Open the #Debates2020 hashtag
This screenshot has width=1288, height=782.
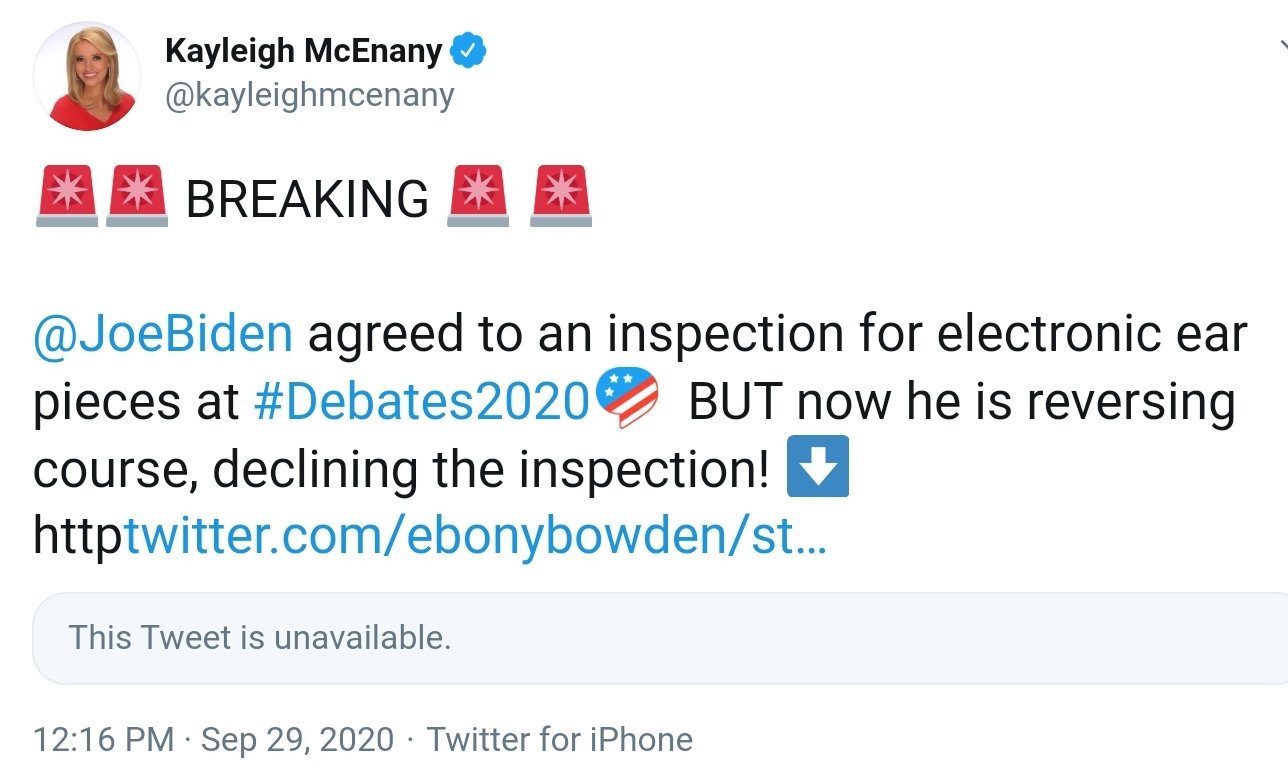pyautogui.click(x=423, y=403)
